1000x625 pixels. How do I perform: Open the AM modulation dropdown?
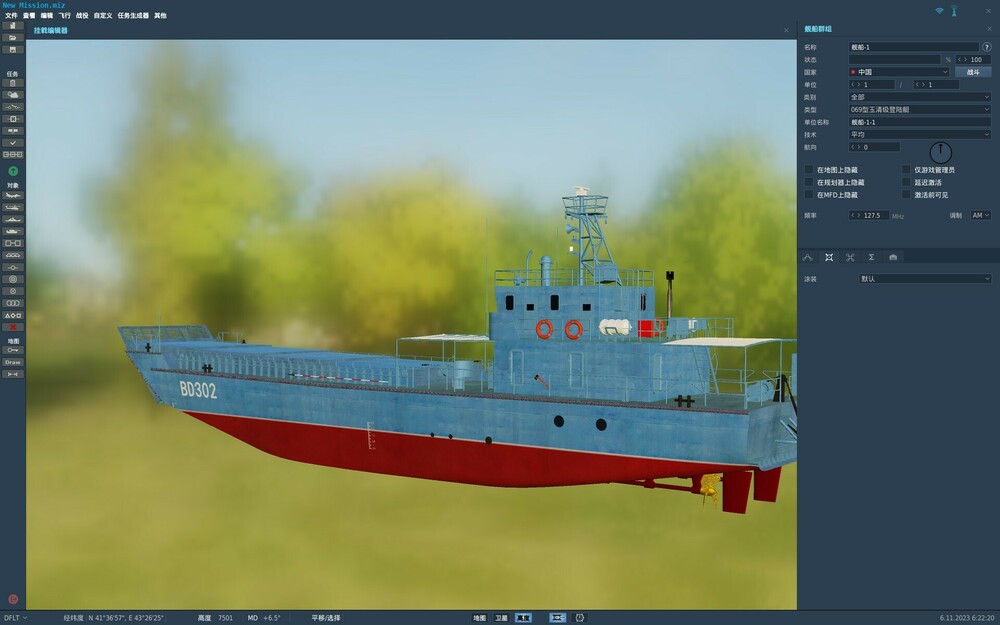tap(980, 216)
